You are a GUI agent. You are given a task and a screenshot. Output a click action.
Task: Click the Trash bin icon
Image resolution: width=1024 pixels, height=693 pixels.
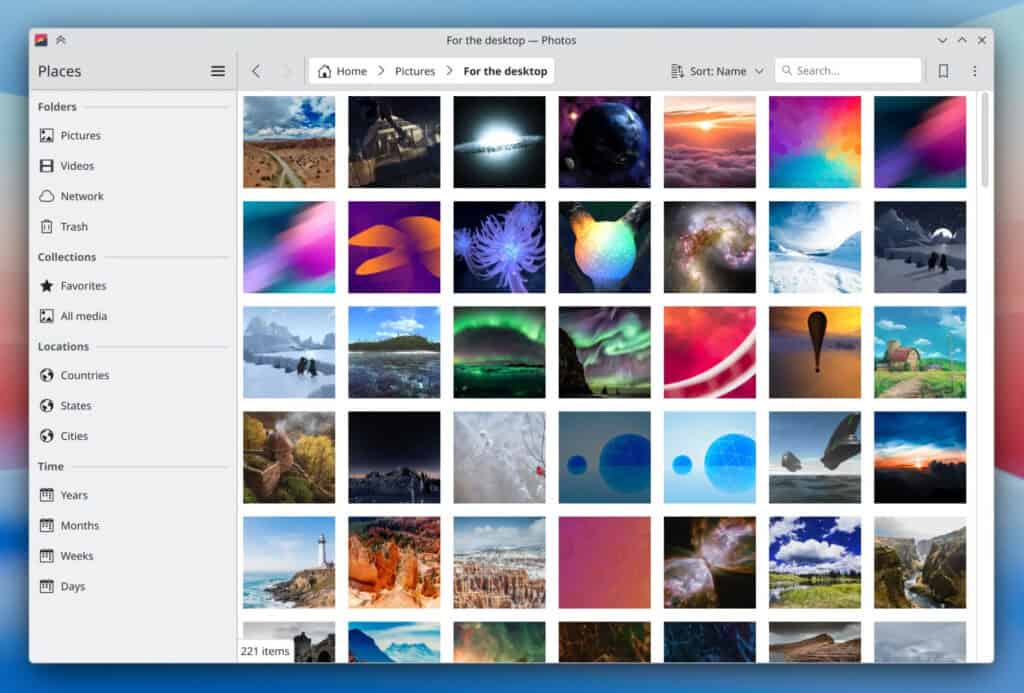46,227
